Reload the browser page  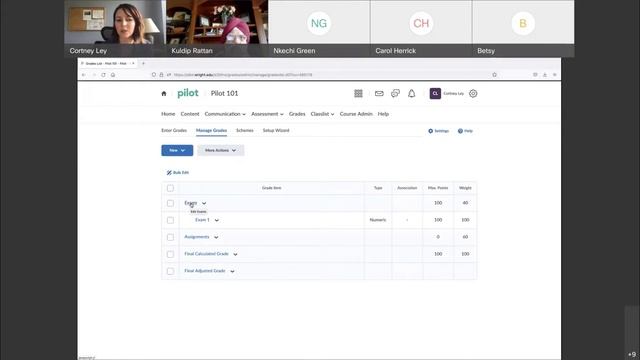(103, 75)
